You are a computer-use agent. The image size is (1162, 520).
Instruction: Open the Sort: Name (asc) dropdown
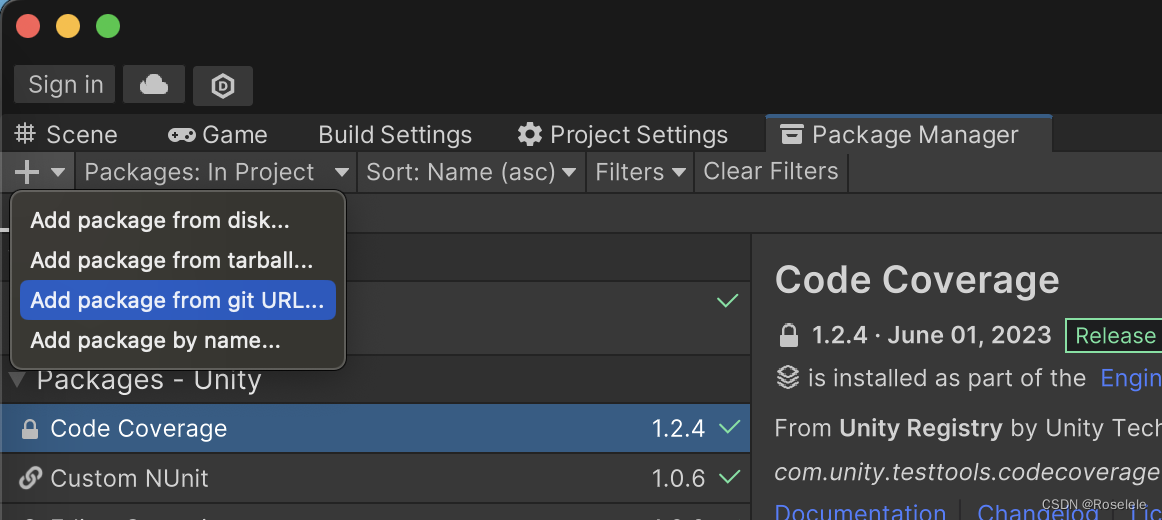click(x=471, y=172)
